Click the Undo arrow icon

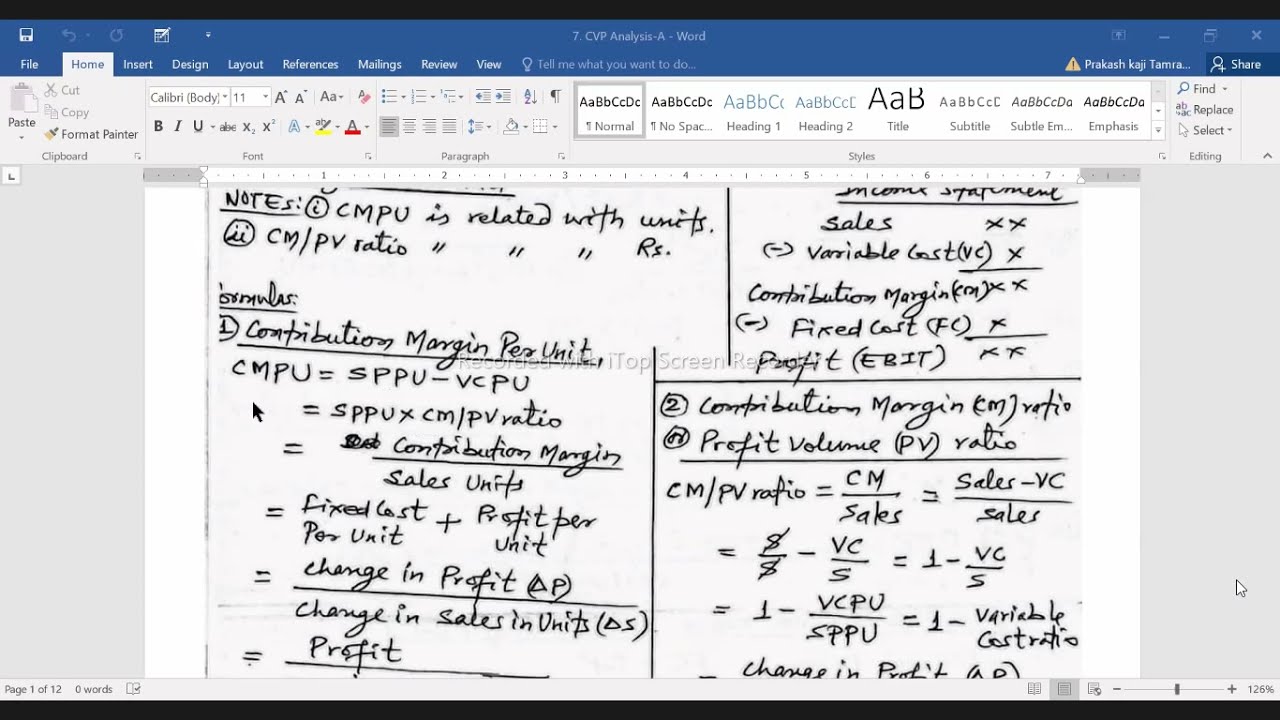tap(68, 35)
